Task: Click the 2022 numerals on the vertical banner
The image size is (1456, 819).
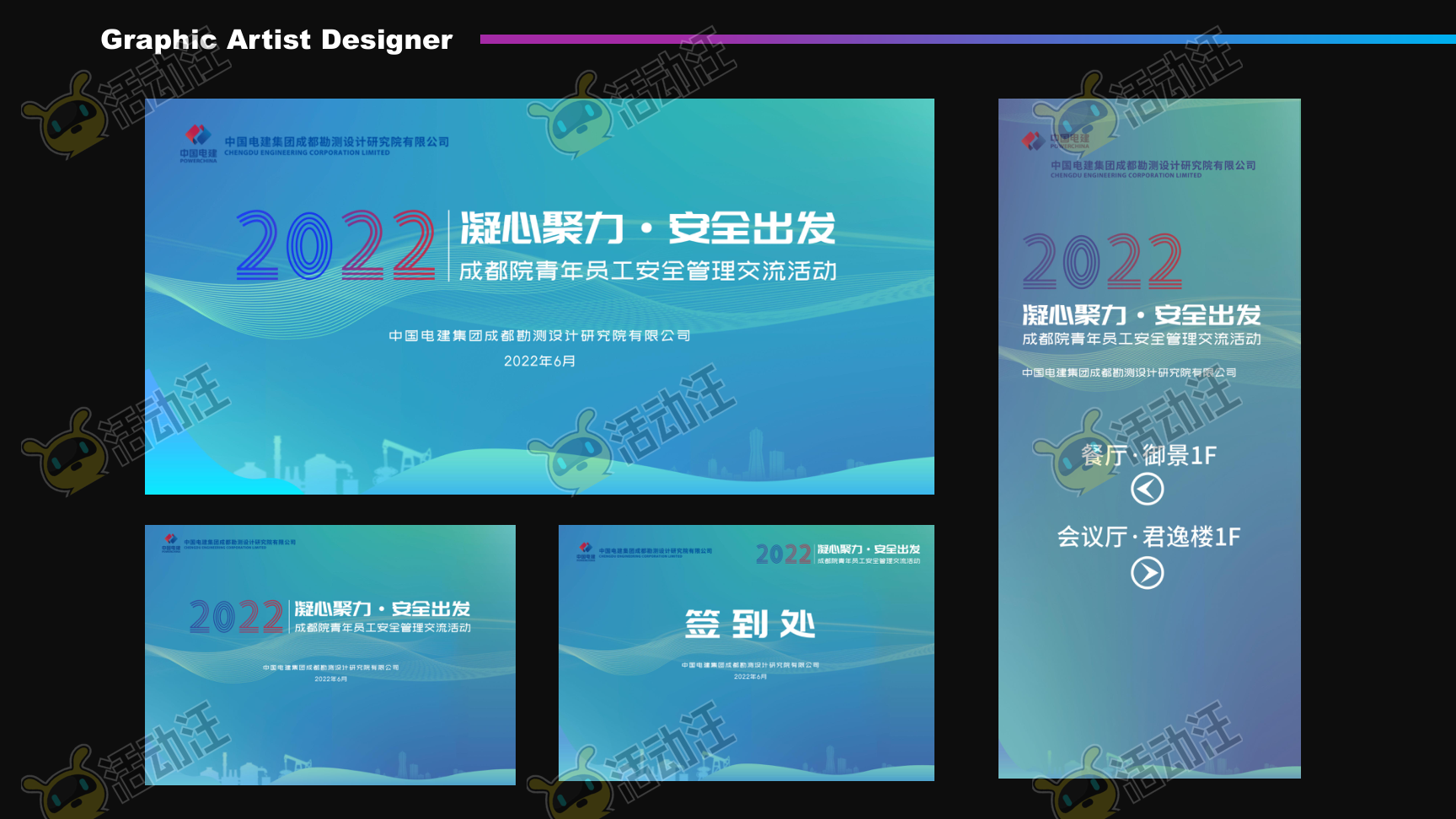Action: (1102, 261)
